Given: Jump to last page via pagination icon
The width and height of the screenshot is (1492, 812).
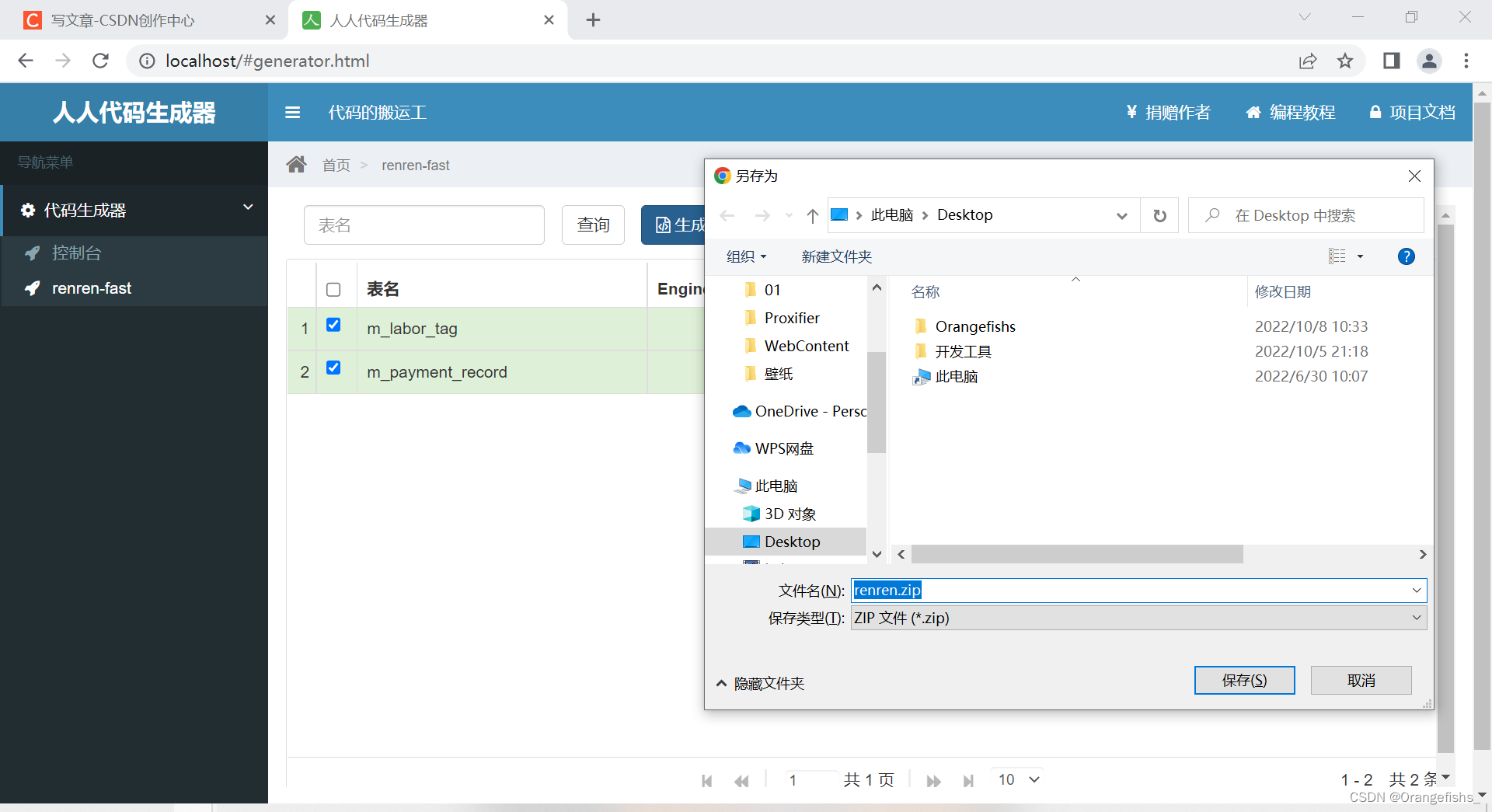Looking at the screenshot, I should pyautogui.click(x=968, y=781).
